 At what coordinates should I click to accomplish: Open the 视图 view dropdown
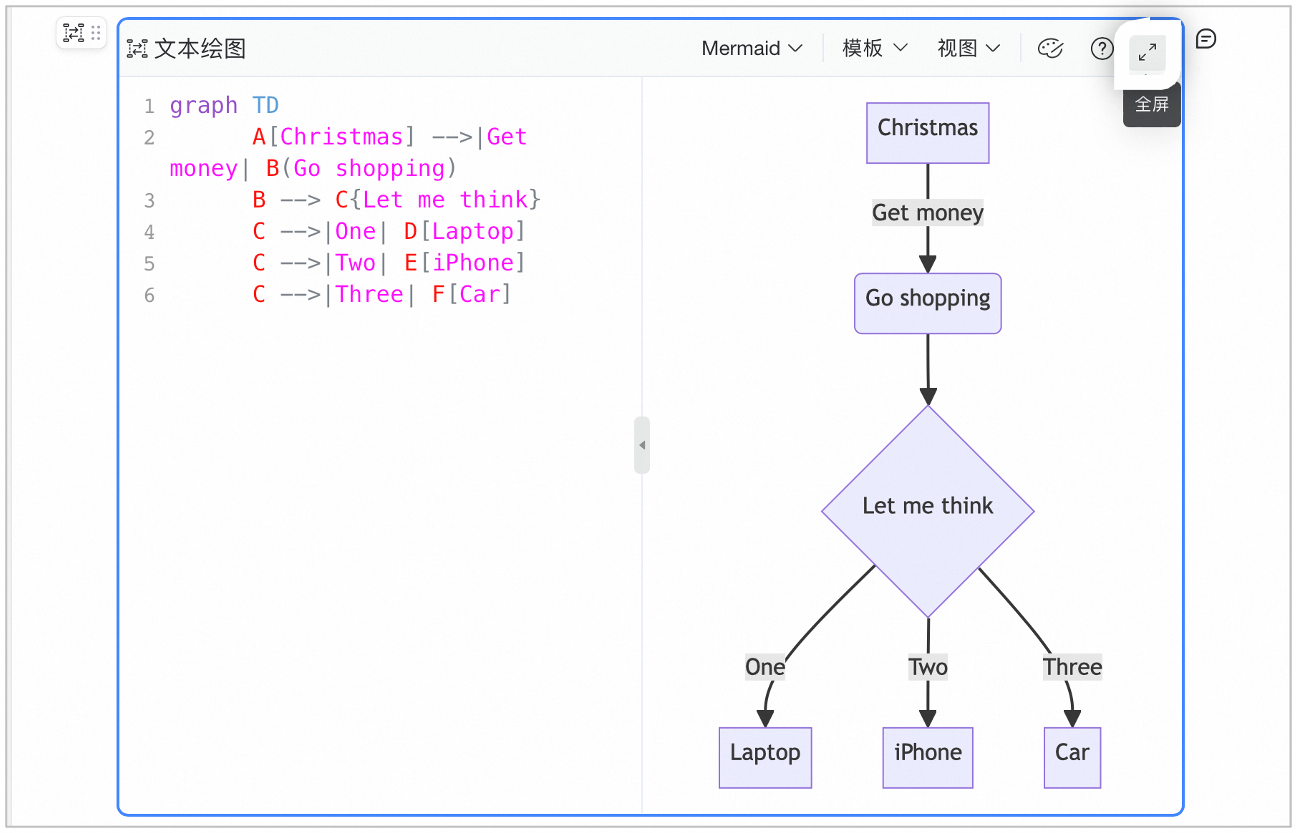[968, 48]
